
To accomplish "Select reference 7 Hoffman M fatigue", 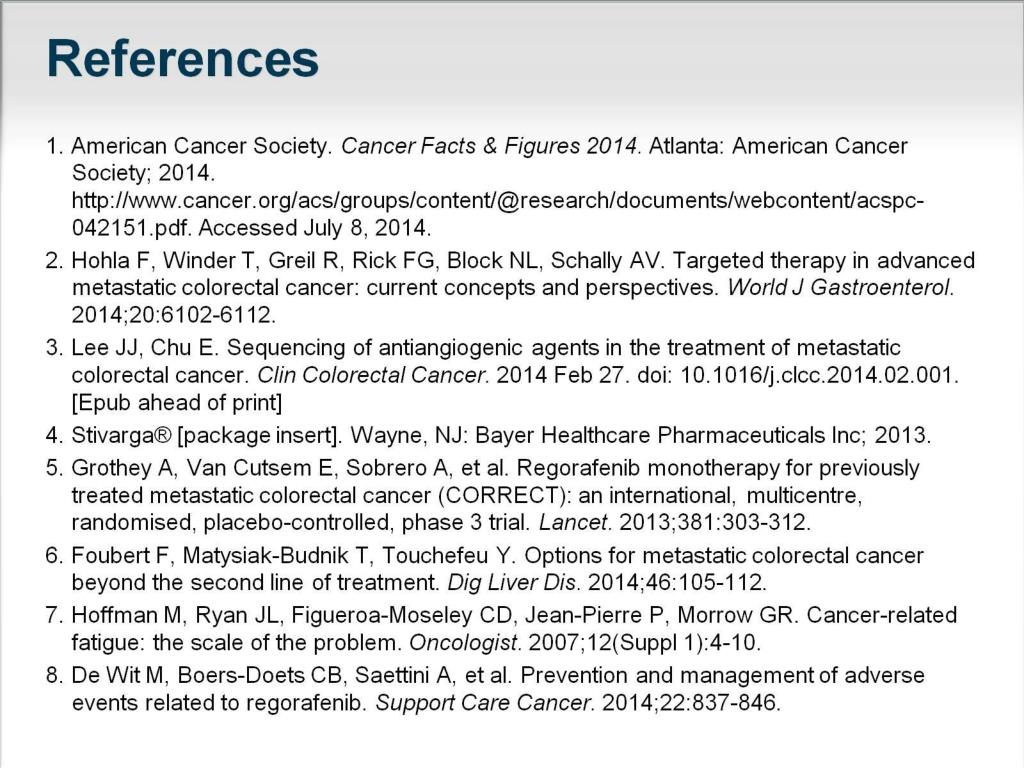I will point(502,628).
